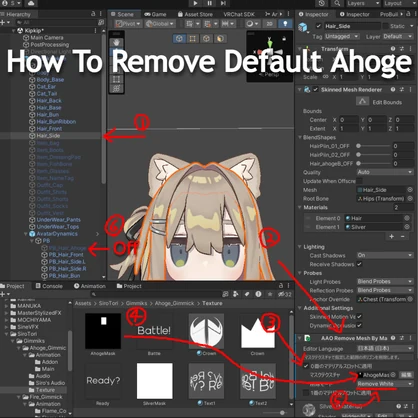Screen dimensions: 418x418
Task: Toggle Skinned Mesh Renderer enabled checkbox
Action: (316, 90)
